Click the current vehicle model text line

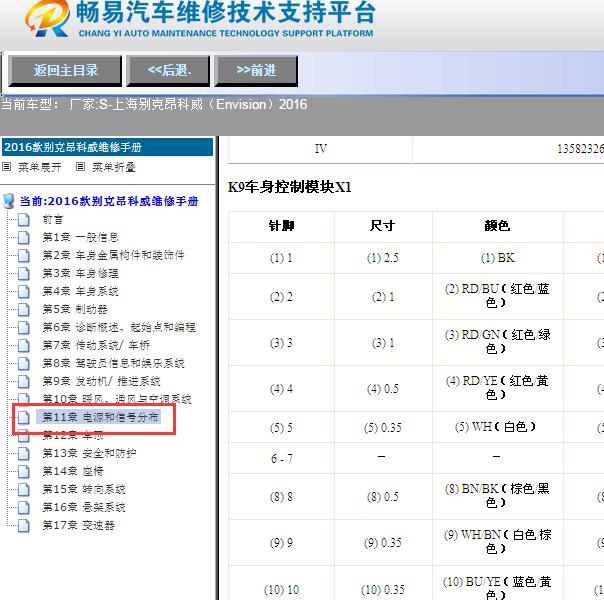(x=154, y=104)
